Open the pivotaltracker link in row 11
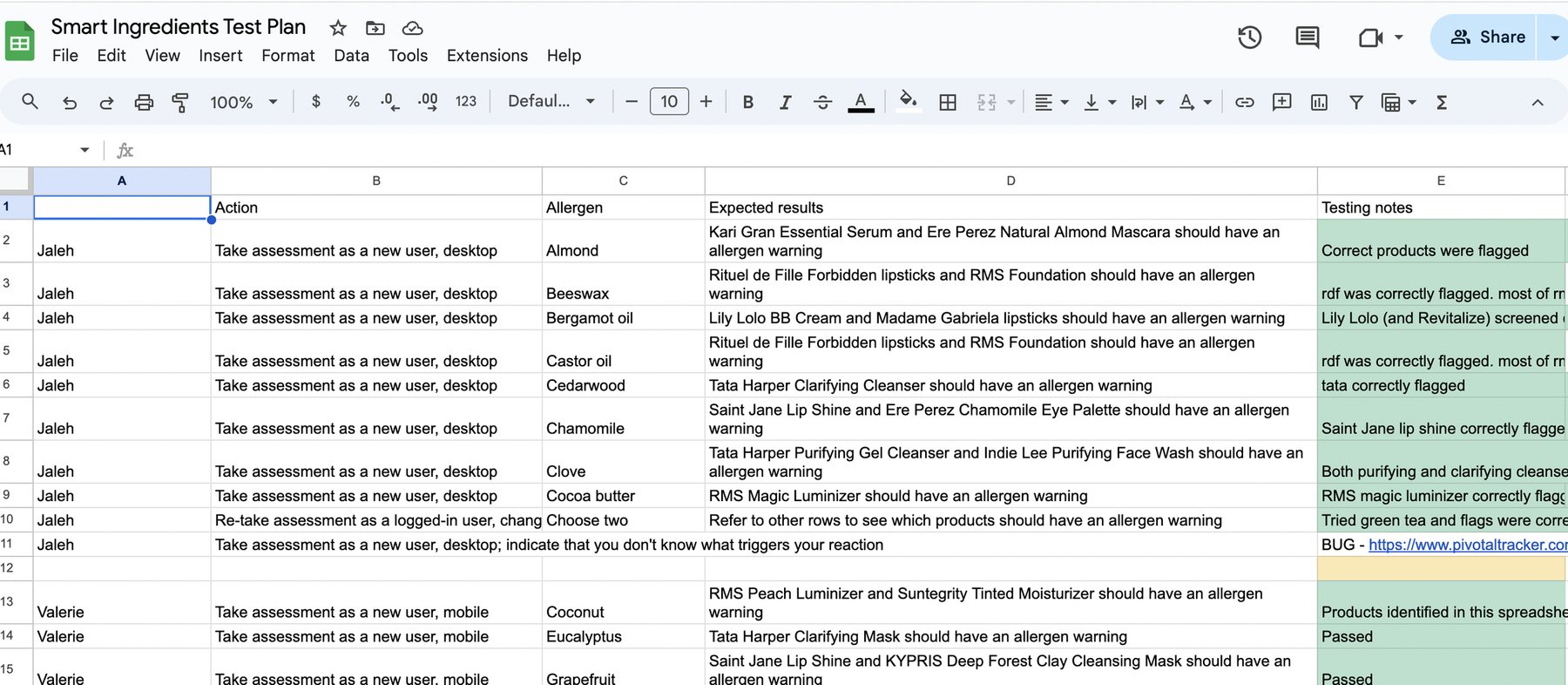 click(x=1468, y=545)
